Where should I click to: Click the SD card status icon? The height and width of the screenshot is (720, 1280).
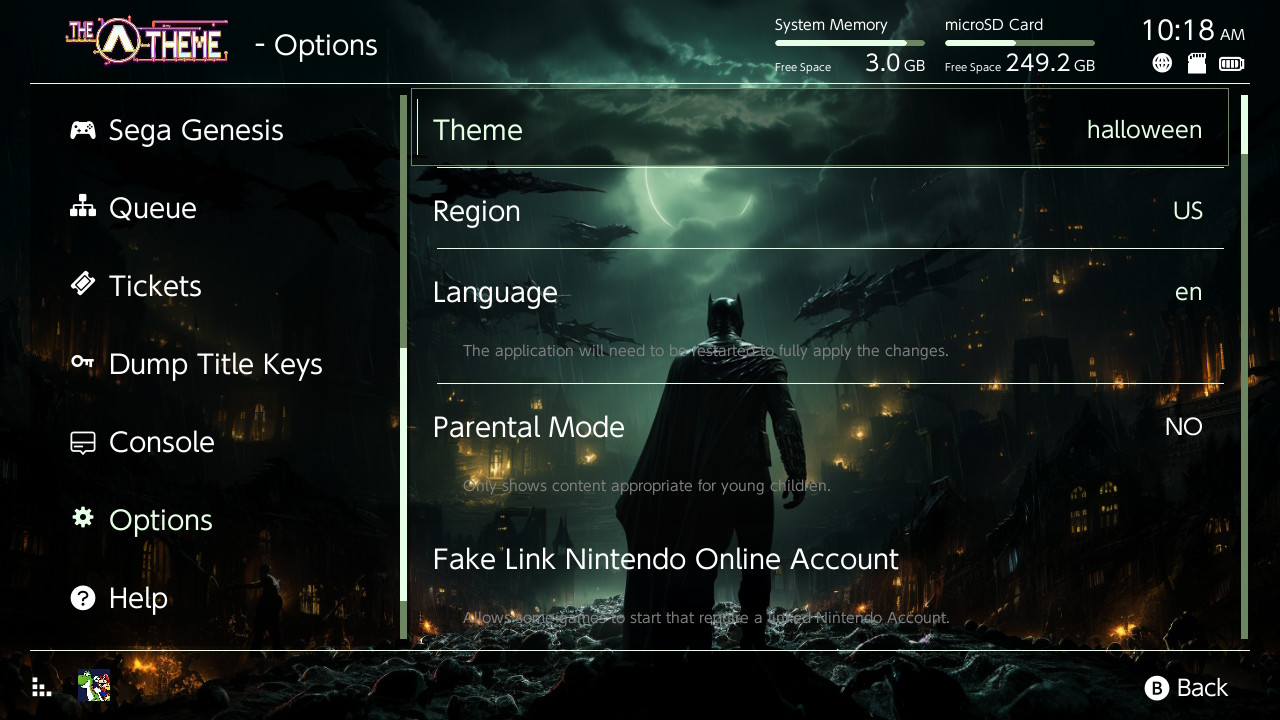point(1196,64)
